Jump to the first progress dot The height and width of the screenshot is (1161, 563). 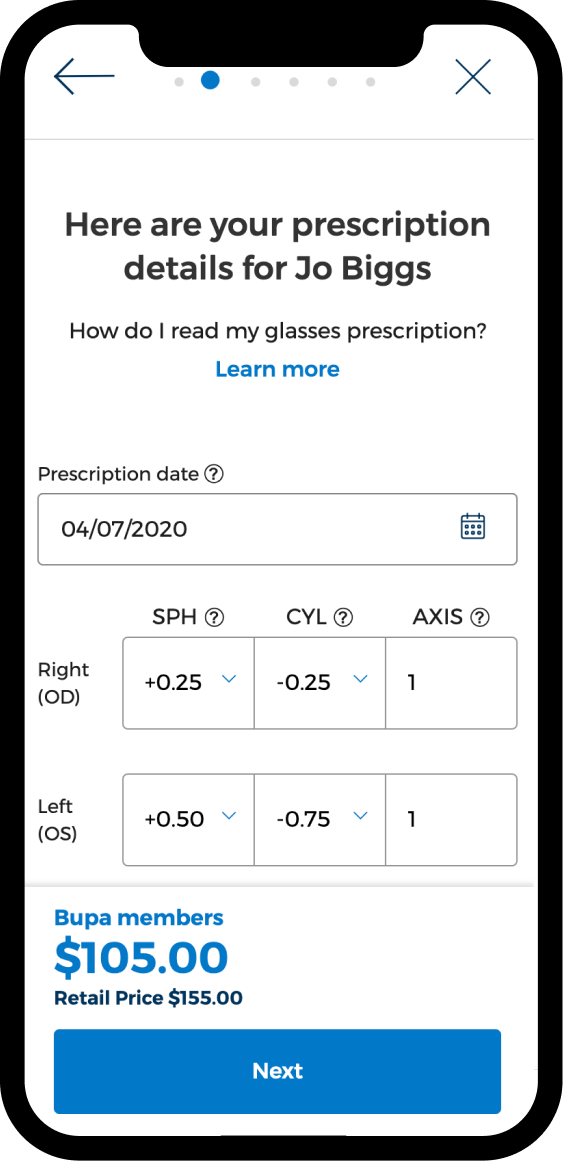coord(179,81)
